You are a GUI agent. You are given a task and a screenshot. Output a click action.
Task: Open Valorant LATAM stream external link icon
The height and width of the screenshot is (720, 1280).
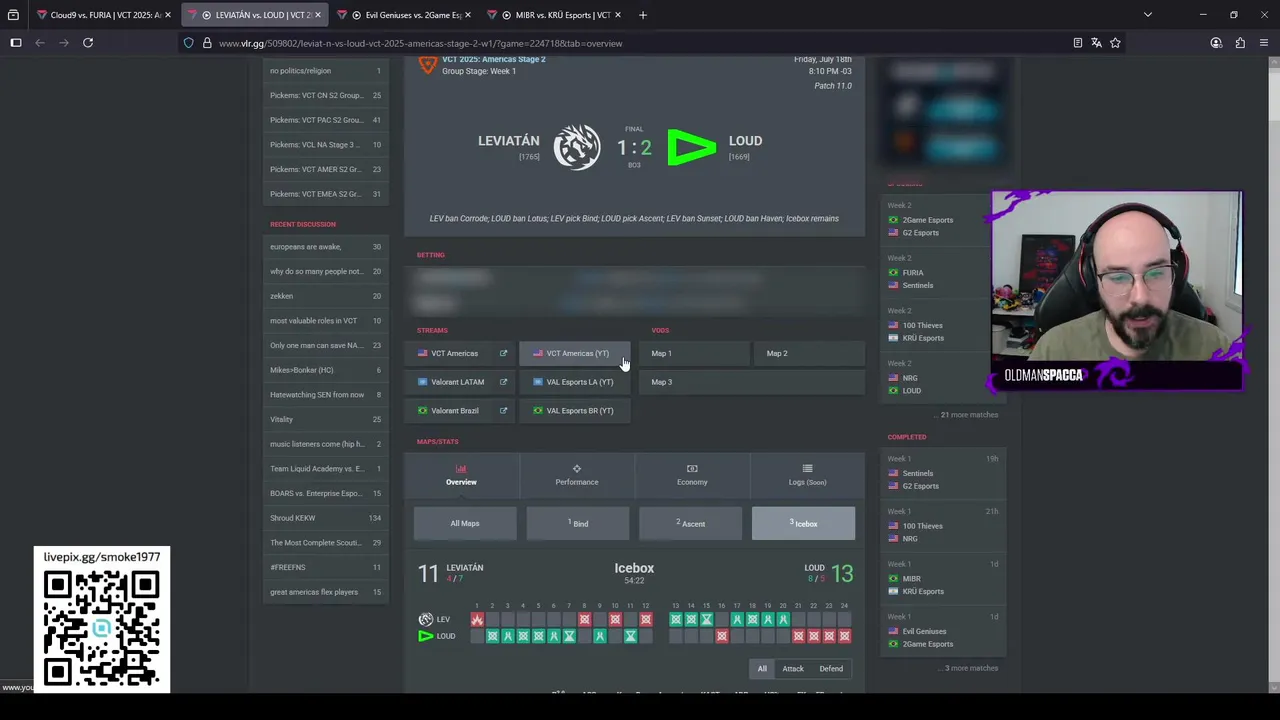pyautogui.click(x=503, y=382)
